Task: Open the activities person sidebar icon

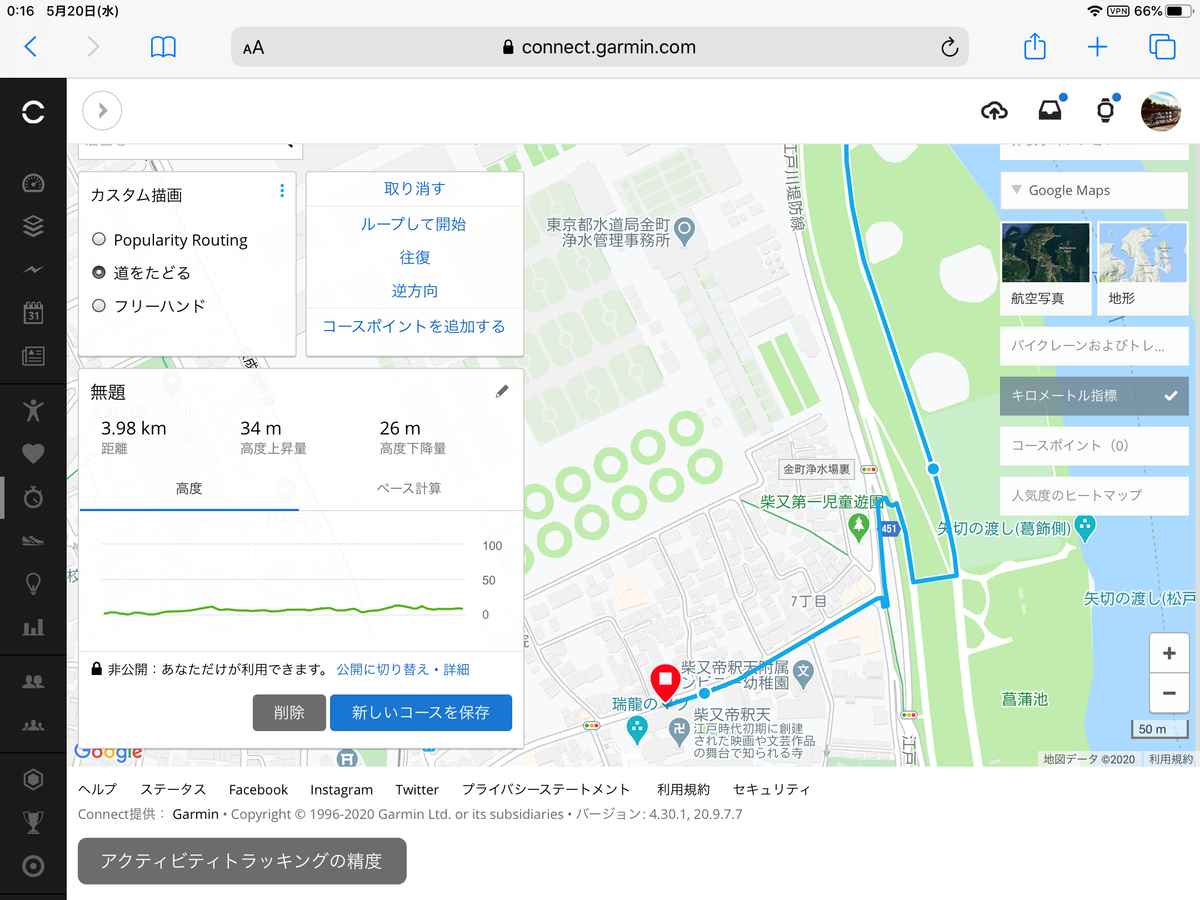Action: pyautogui.click(x=33, y=409)
